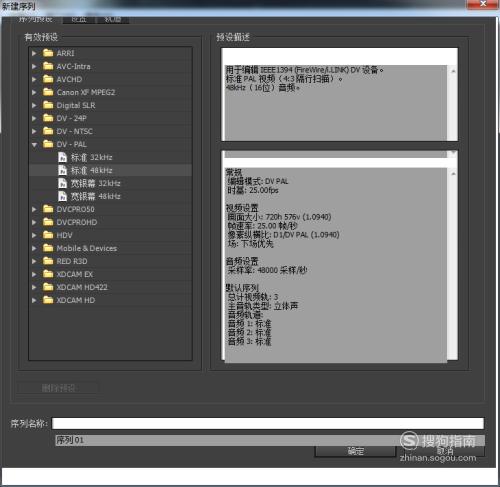Open the 设置 tab
Viewport: 500px width, 487px height.
(x=79, y=19)
